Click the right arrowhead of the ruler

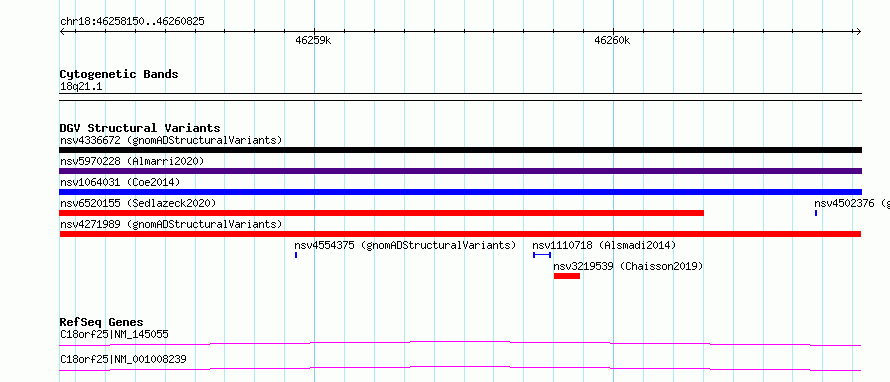point(859,31)
